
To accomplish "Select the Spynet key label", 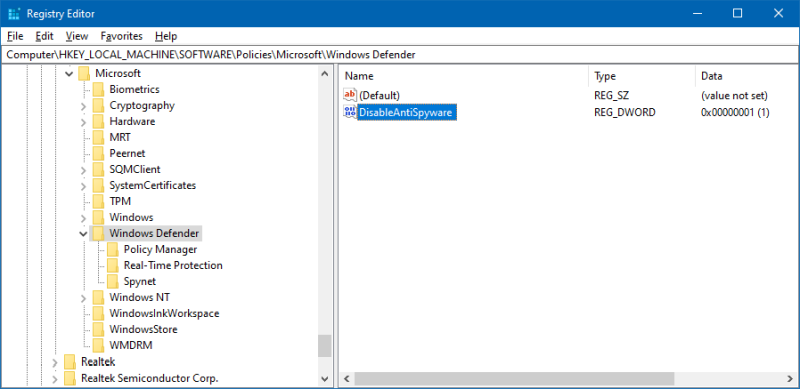I will pos(140,281).
